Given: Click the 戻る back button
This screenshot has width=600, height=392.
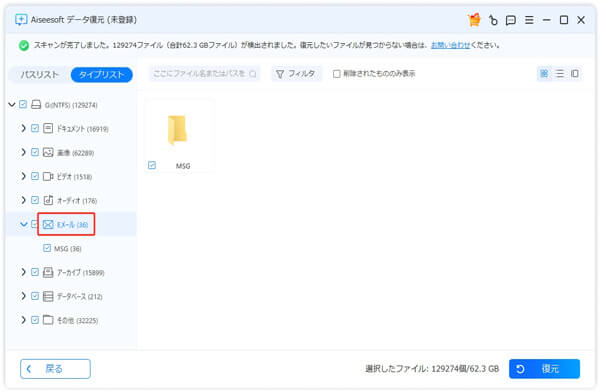Looking at the screenshot, I should click(x=55, y=369).
